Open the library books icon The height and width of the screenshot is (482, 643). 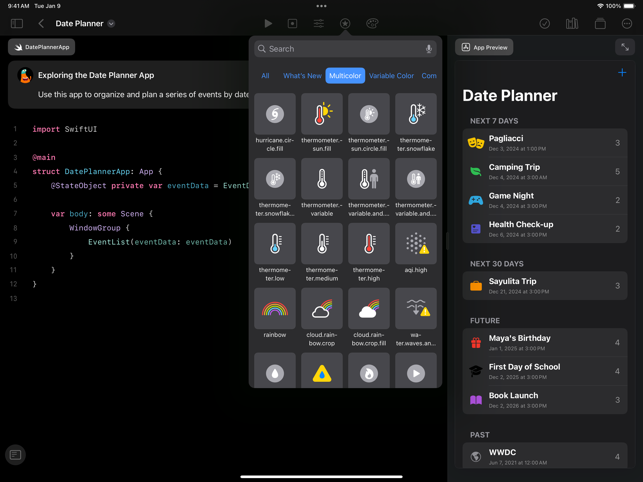(572, 23)
